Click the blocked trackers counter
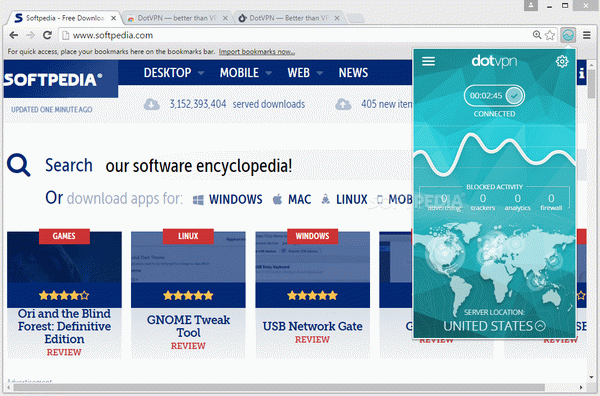600x396 pixels. pyautogui.click(x=483, y=202)
